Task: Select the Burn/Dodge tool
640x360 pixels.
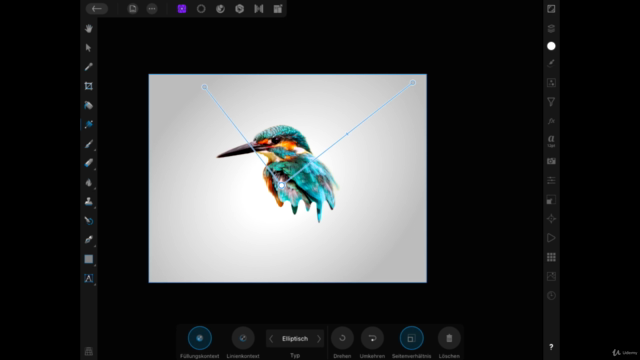Action: [89, 182]
